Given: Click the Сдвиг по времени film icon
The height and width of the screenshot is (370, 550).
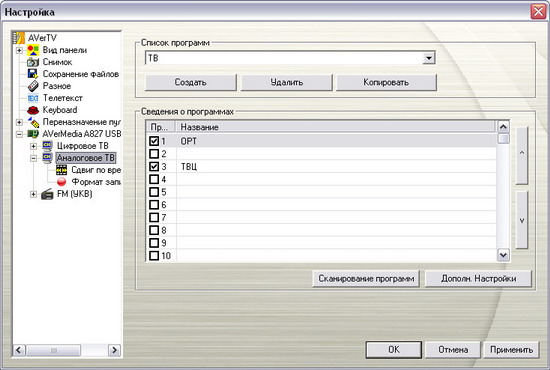Looking at the screenshot, I should (61, 170).
